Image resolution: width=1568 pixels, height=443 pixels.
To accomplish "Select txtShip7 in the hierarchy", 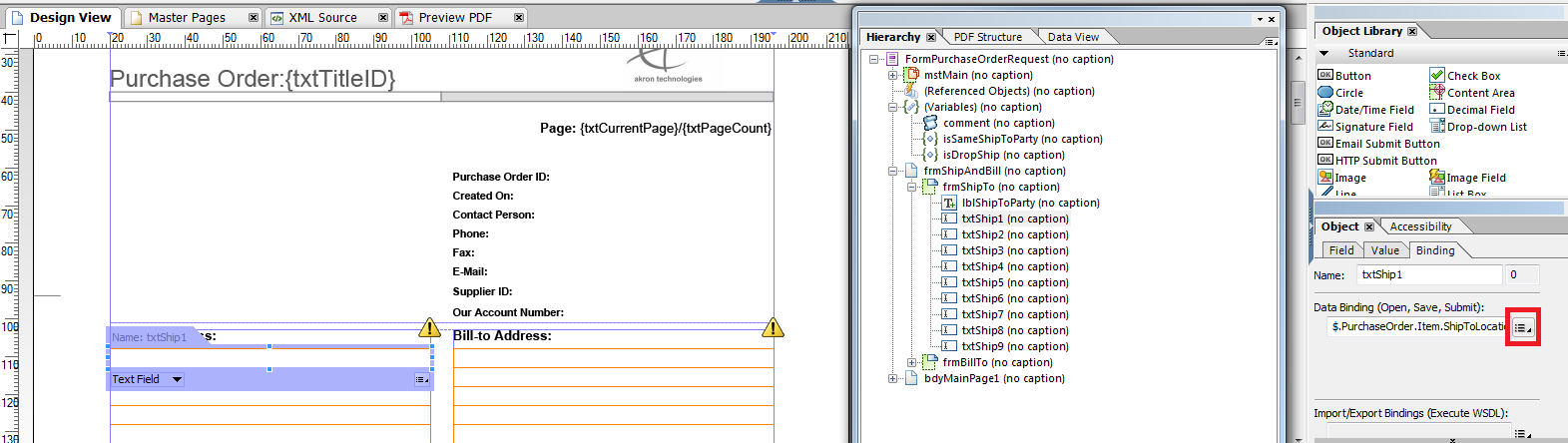I will coord(1014,314).
